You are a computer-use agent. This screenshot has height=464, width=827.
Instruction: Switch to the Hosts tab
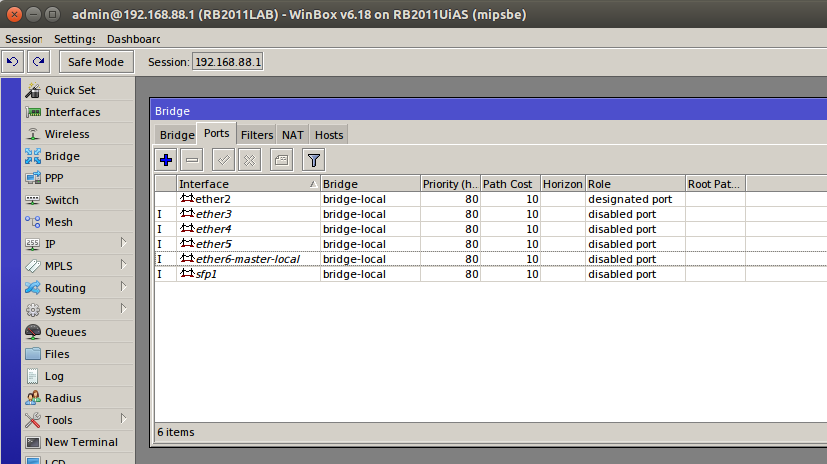coord(328,135)
